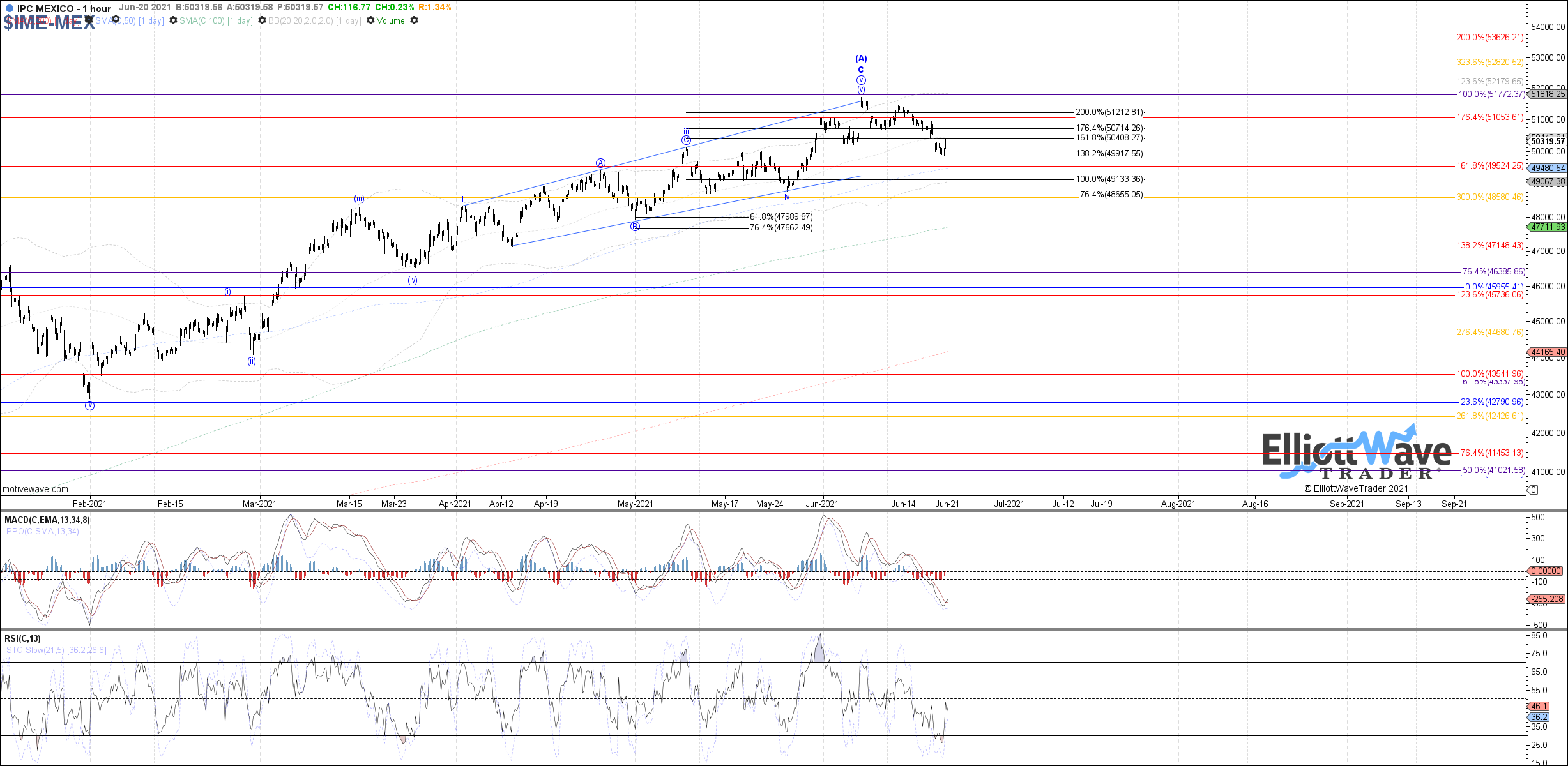Click 76.4%(47662.49) retracement label
This screenshot has height=766, width=1568.
(x=781, y=227)
